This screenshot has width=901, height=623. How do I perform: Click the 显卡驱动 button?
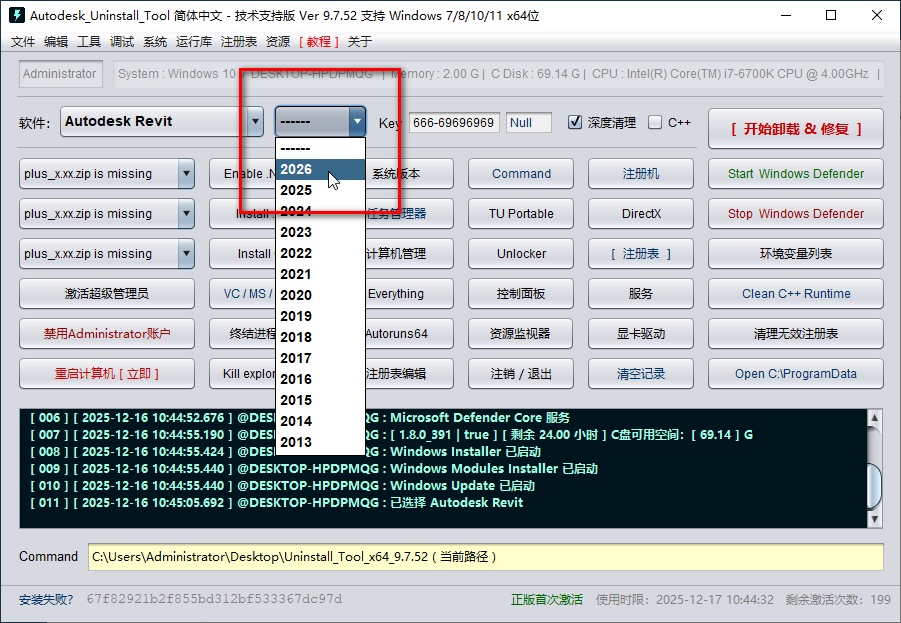click(641, 333)
